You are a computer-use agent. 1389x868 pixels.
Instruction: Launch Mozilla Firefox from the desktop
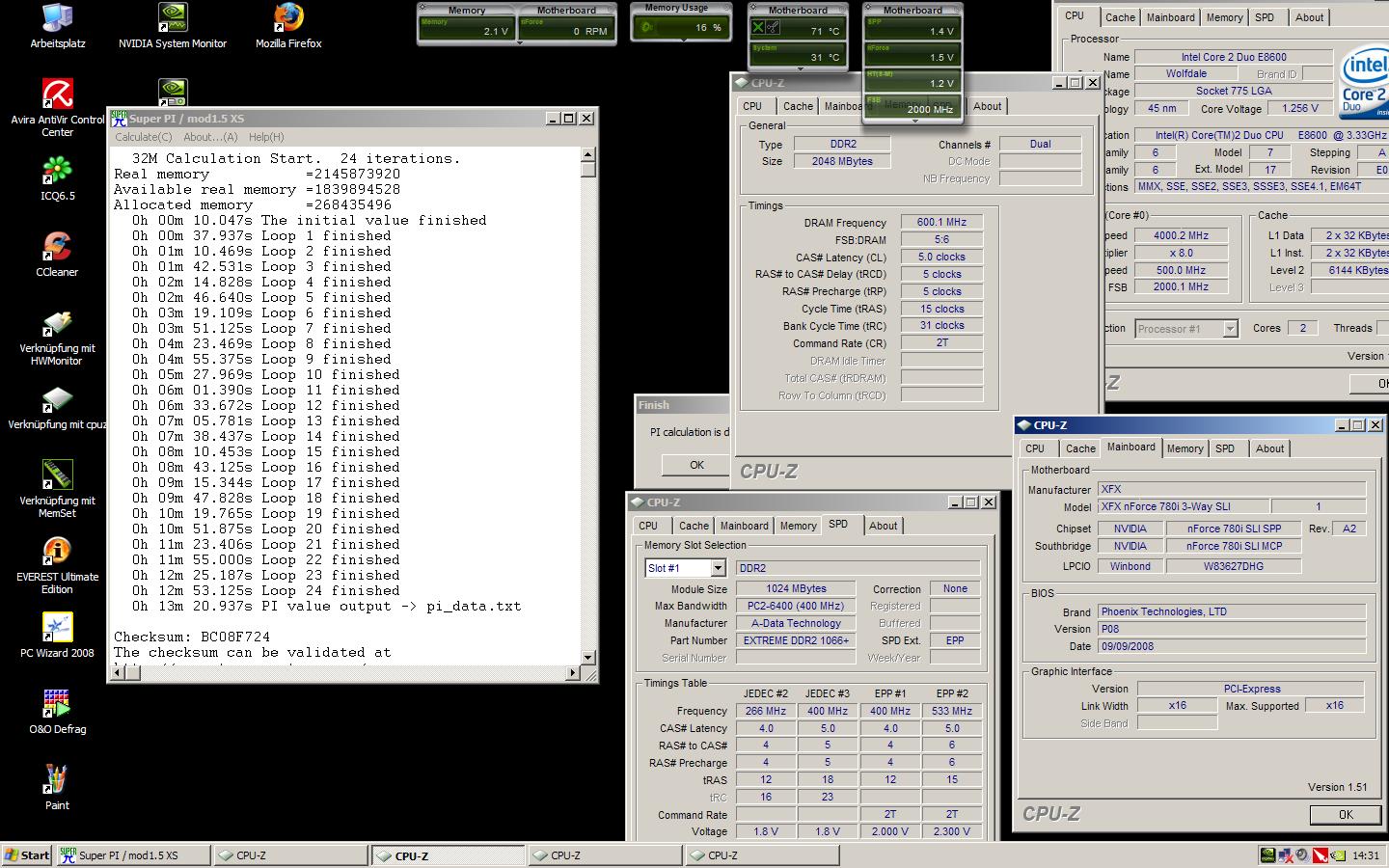pyautogui.click(x=288, y=18)
